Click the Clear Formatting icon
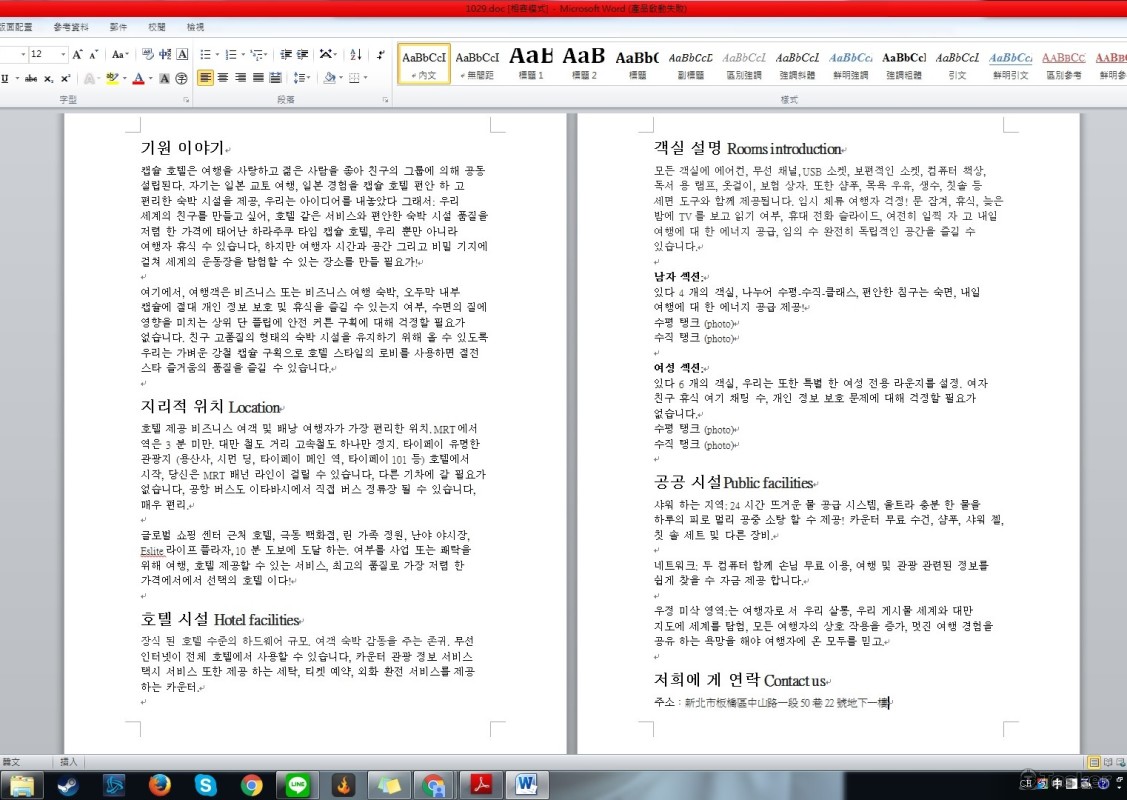Viewport: 1127px width, 800px height. pos(148,54)
